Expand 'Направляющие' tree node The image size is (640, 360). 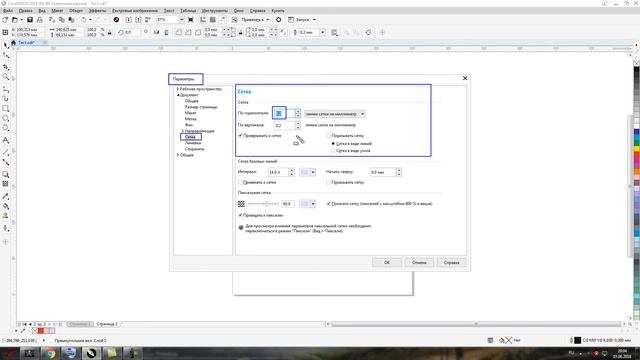click(182, 131)
